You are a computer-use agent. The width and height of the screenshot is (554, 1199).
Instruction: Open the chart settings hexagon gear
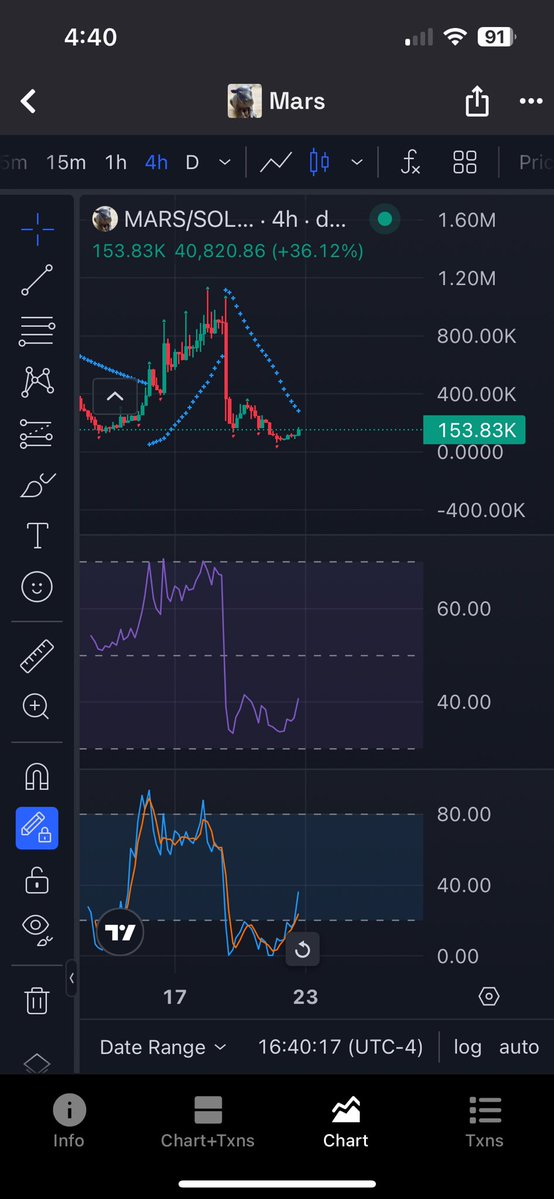[488, 996]
